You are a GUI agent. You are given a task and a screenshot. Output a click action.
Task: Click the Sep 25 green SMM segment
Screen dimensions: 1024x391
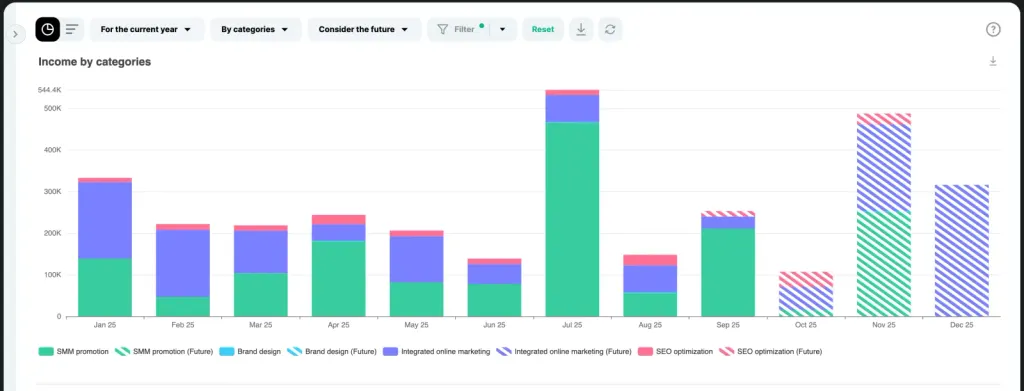click(728, 273)
